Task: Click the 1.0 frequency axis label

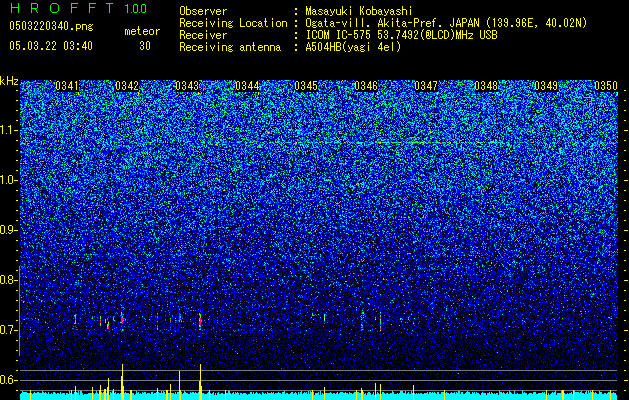Action: [x=9, y=180]
